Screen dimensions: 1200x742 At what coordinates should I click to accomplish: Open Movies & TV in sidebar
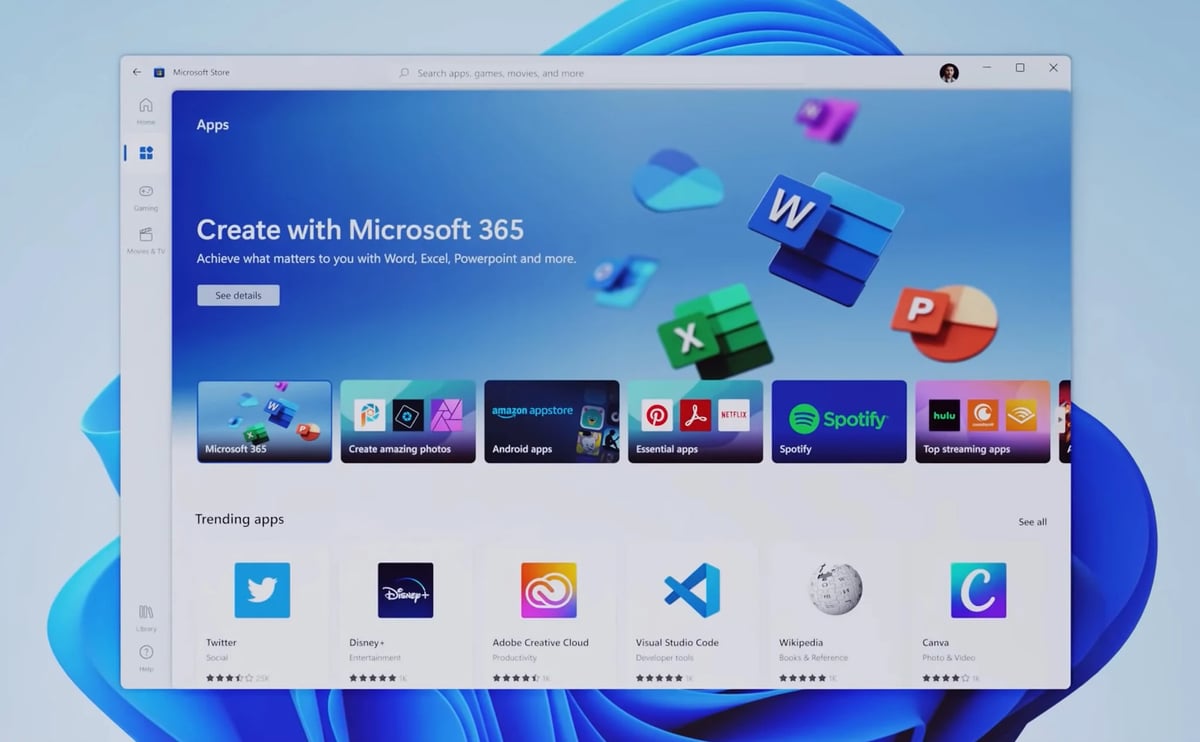[146, 239]
